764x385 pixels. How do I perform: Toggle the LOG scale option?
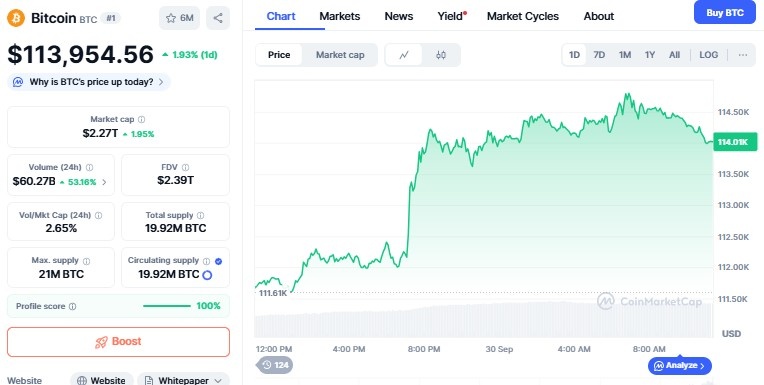click(708, 55)
